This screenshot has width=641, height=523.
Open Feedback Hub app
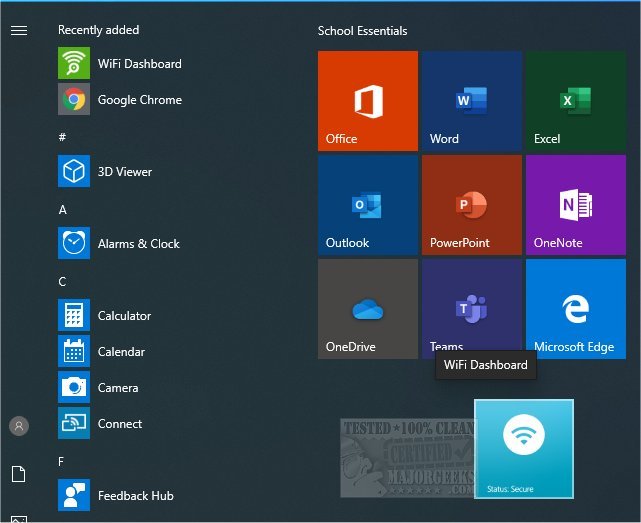116,495
